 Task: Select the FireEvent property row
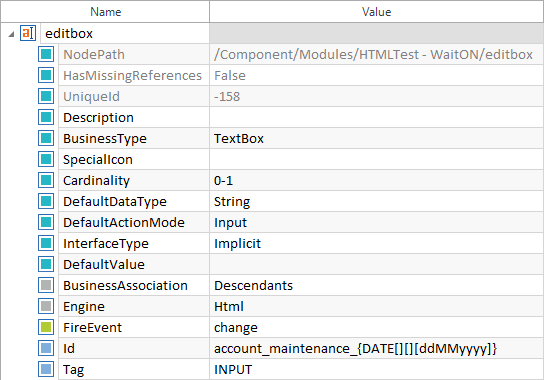301,327
